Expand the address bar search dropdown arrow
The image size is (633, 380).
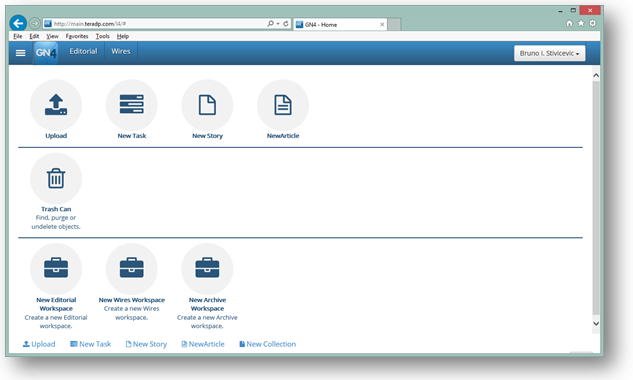tap(278, 23)
